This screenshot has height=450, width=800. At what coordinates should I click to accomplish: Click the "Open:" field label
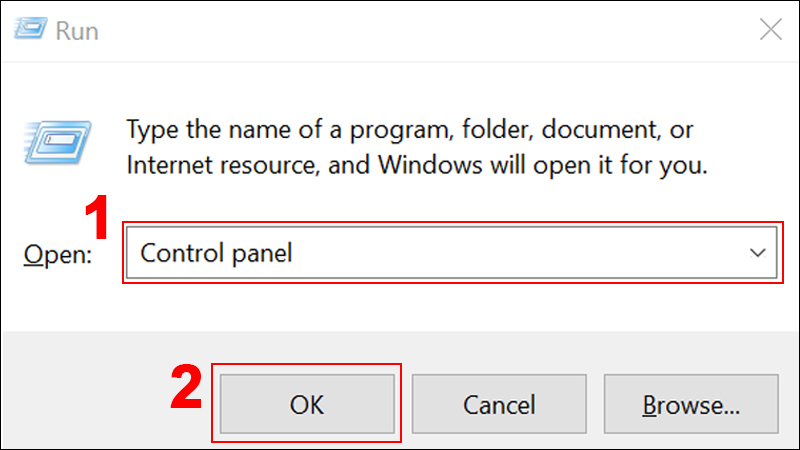[x=57, y=255]
